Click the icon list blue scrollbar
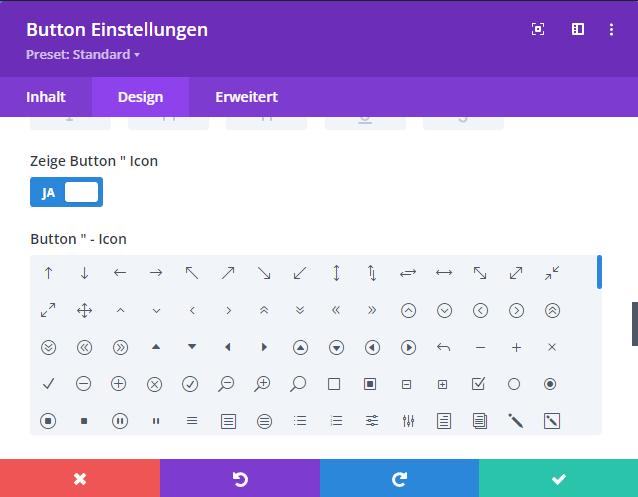The height and width of the screenshot is (497, 638). (x=598, y=273)
